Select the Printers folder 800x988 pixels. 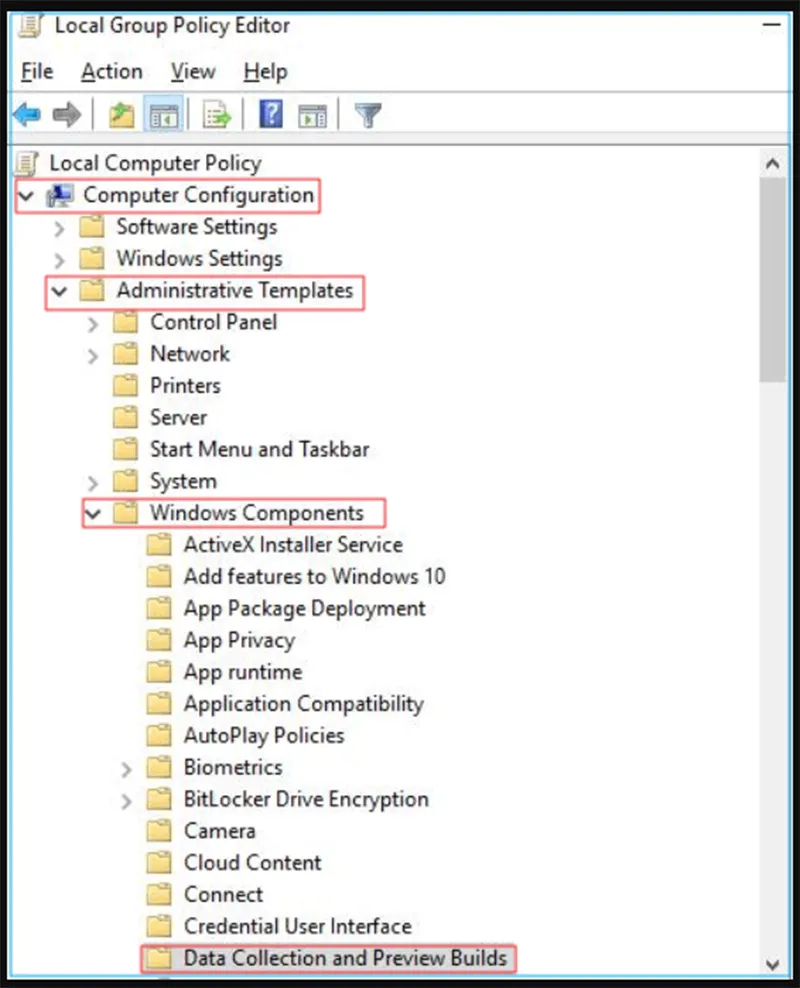point(185,385)
